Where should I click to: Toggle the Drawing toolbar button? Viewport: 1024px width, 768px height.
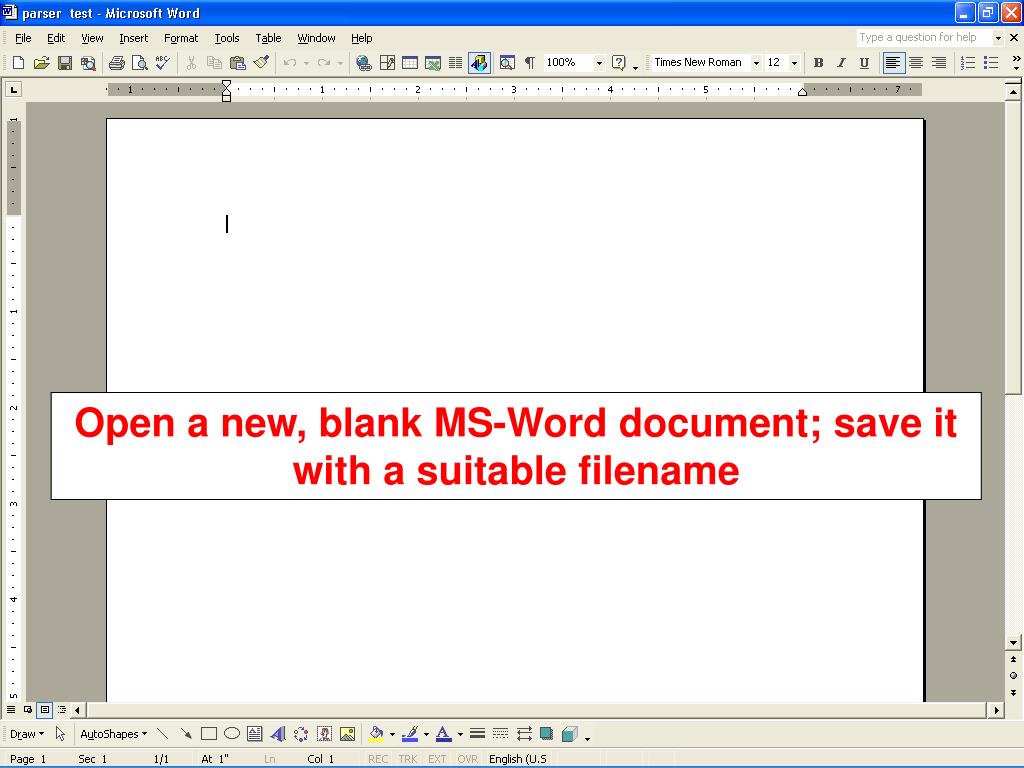(479, 63)
